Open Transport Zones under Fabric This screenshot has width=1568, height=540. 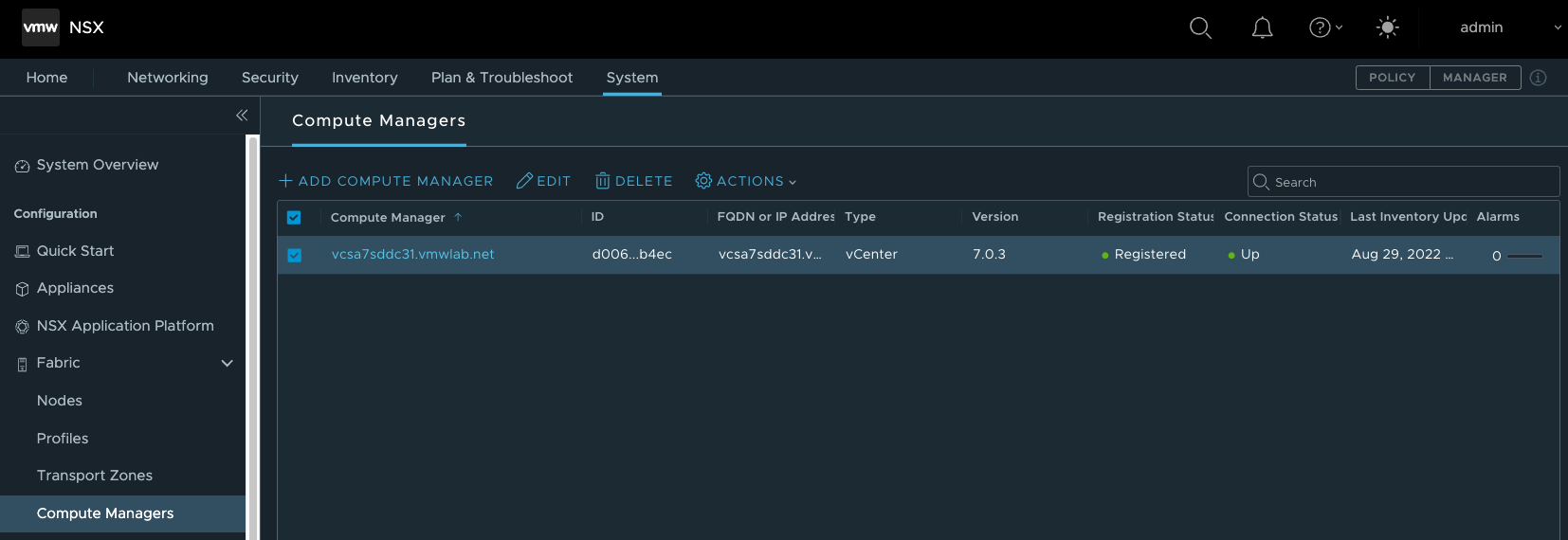[x=95, y=476]
